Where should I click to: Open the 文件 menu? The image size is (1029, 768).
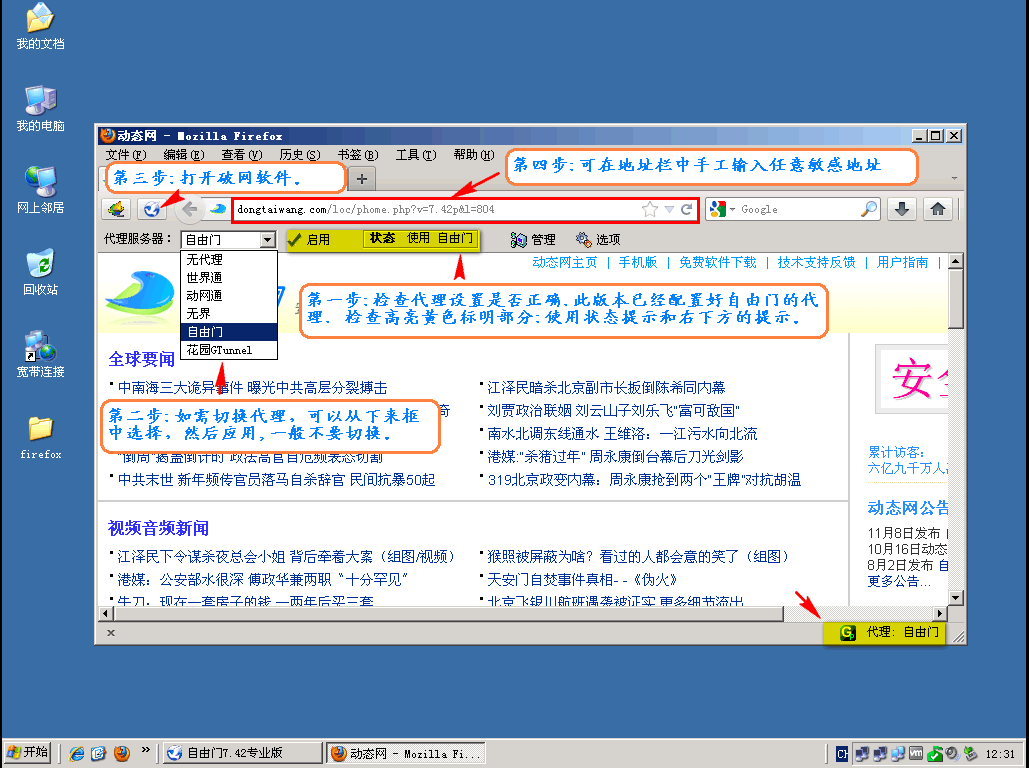(x=125, y=155)
